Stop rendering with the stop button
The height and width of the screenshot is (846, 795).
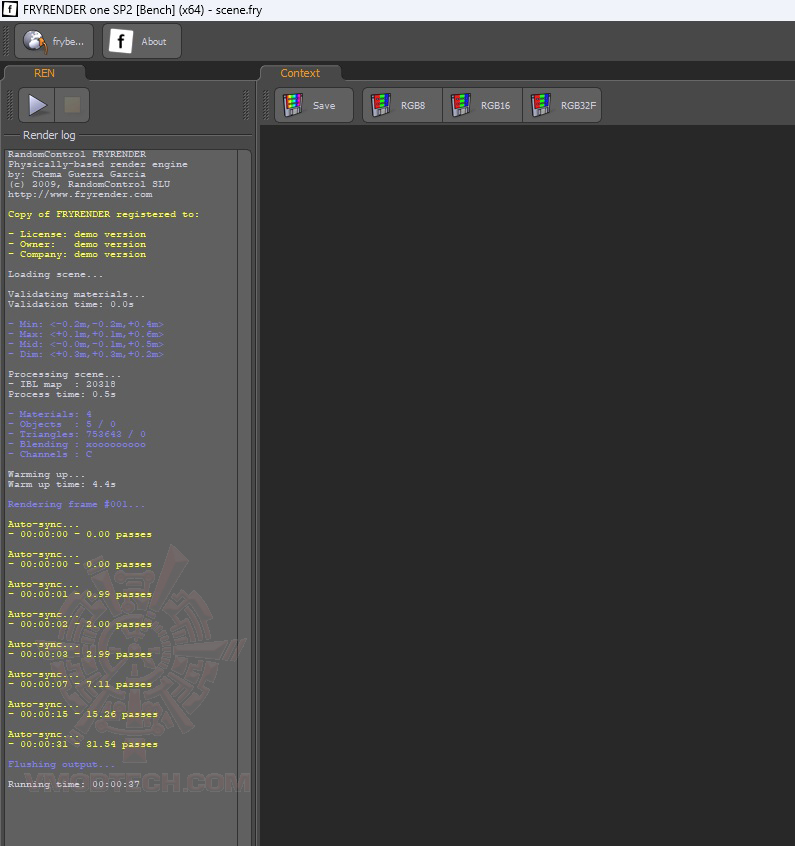point(72,105)
